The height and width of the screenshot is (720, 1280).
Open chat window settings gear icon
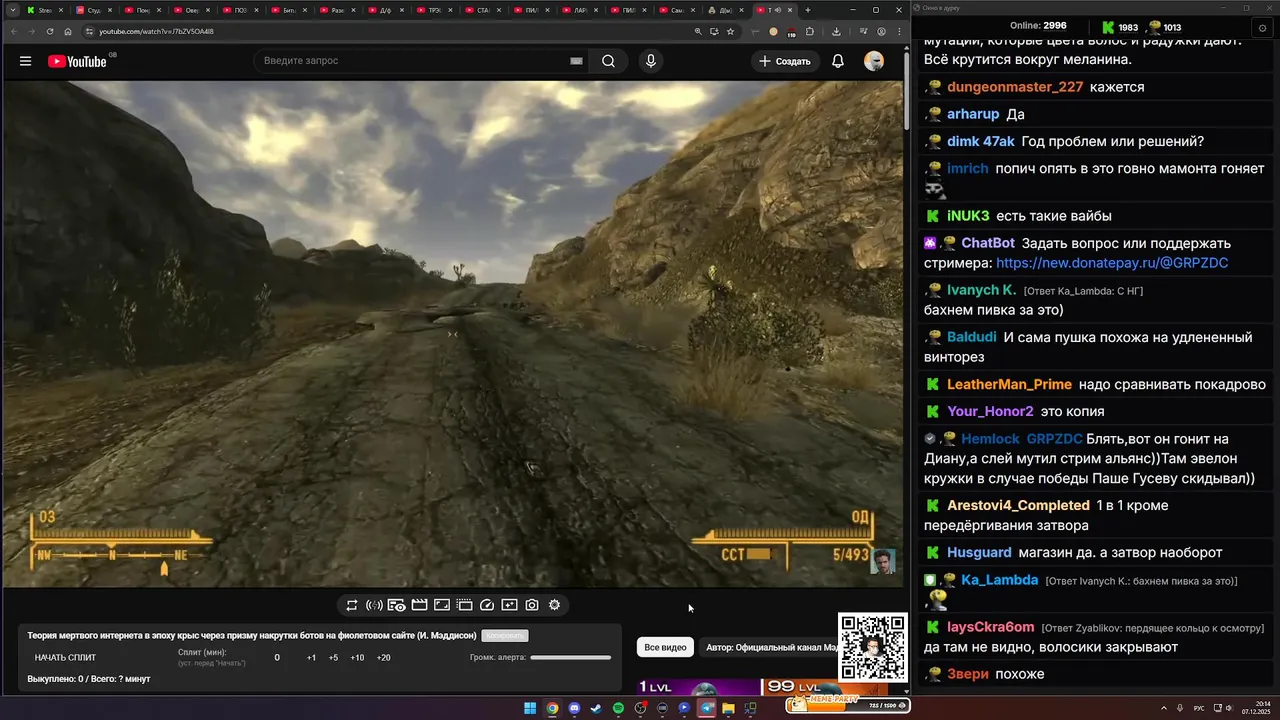(x=1262, y=28)
